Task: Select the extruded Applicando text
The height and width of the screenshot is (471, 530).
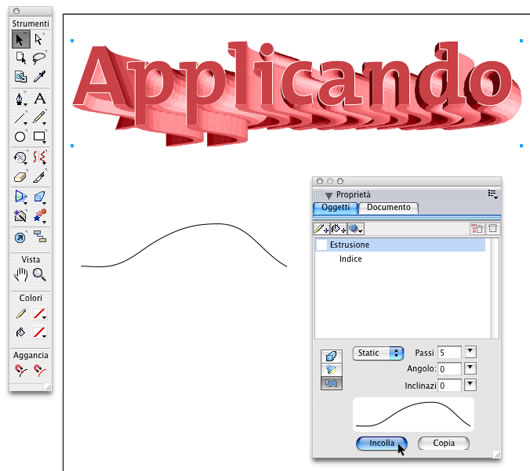Action: click(x=296, y=93)
